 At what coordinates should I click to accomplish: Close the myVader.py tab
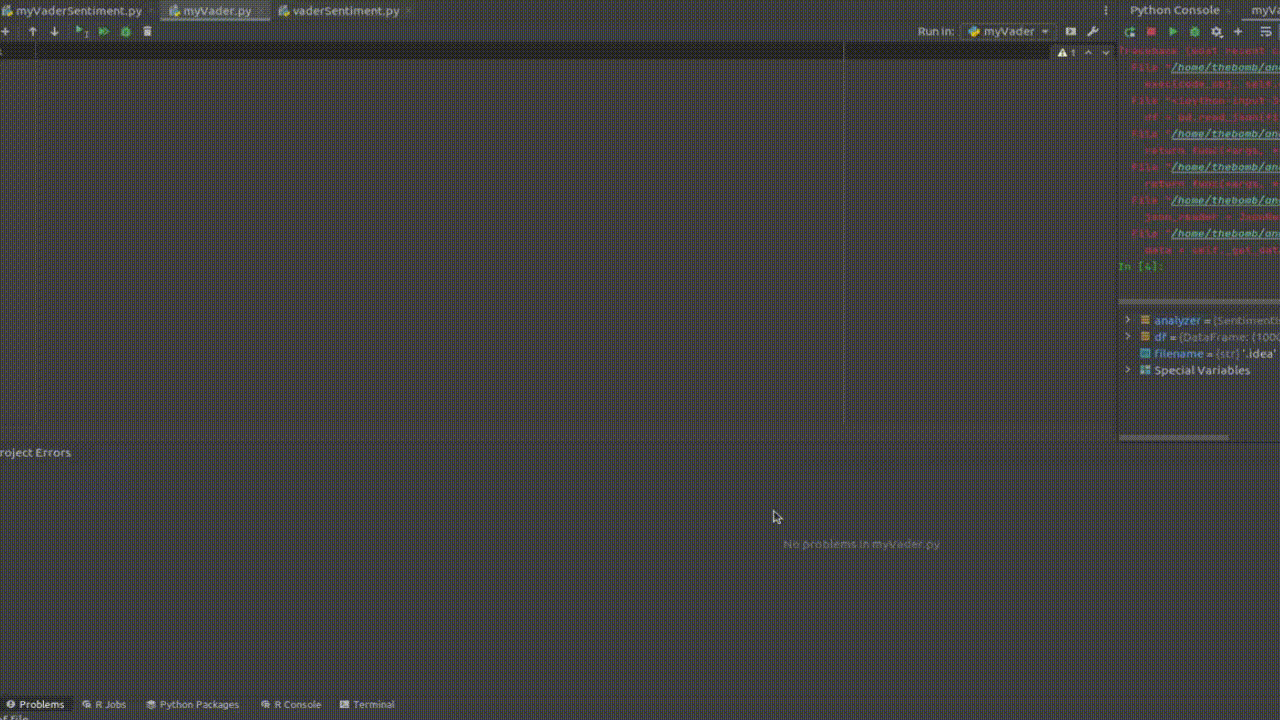point(262,11)
